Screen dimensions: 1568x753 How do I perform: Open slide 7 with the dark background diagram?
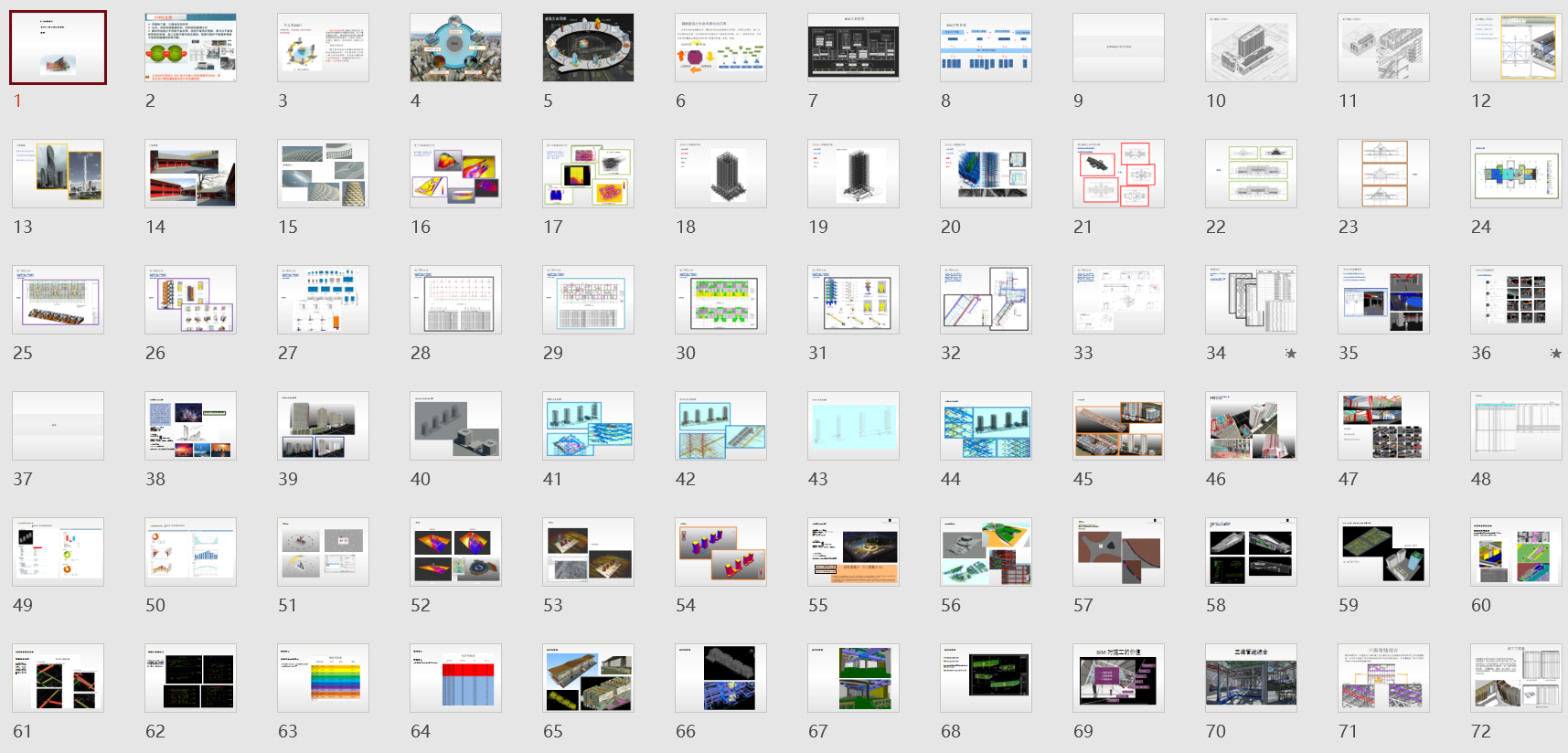pos(853,48)
